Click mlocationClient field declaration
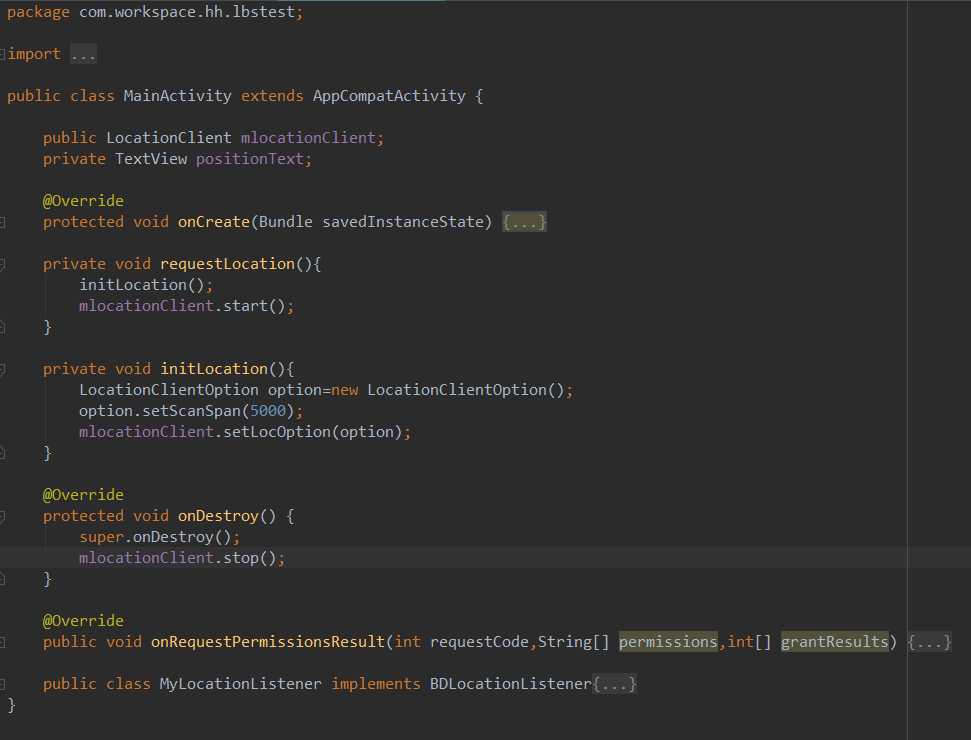Viewport: 971px width, 740px height. click(x=308, y=137)
